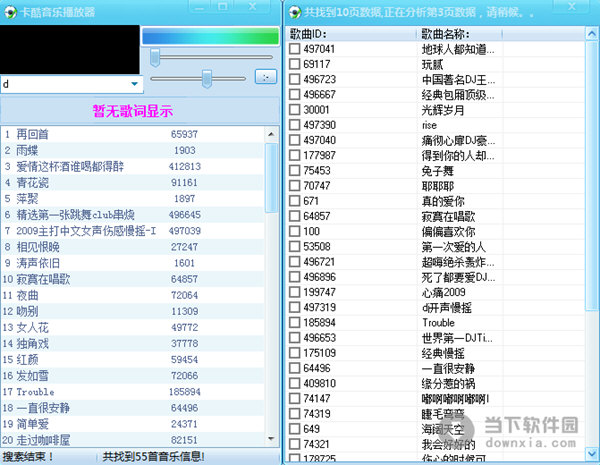The height and width of the screenshot is (465, 600).
Task: Select playlist song 走过咖啡屋
Action: click(132, 440)
